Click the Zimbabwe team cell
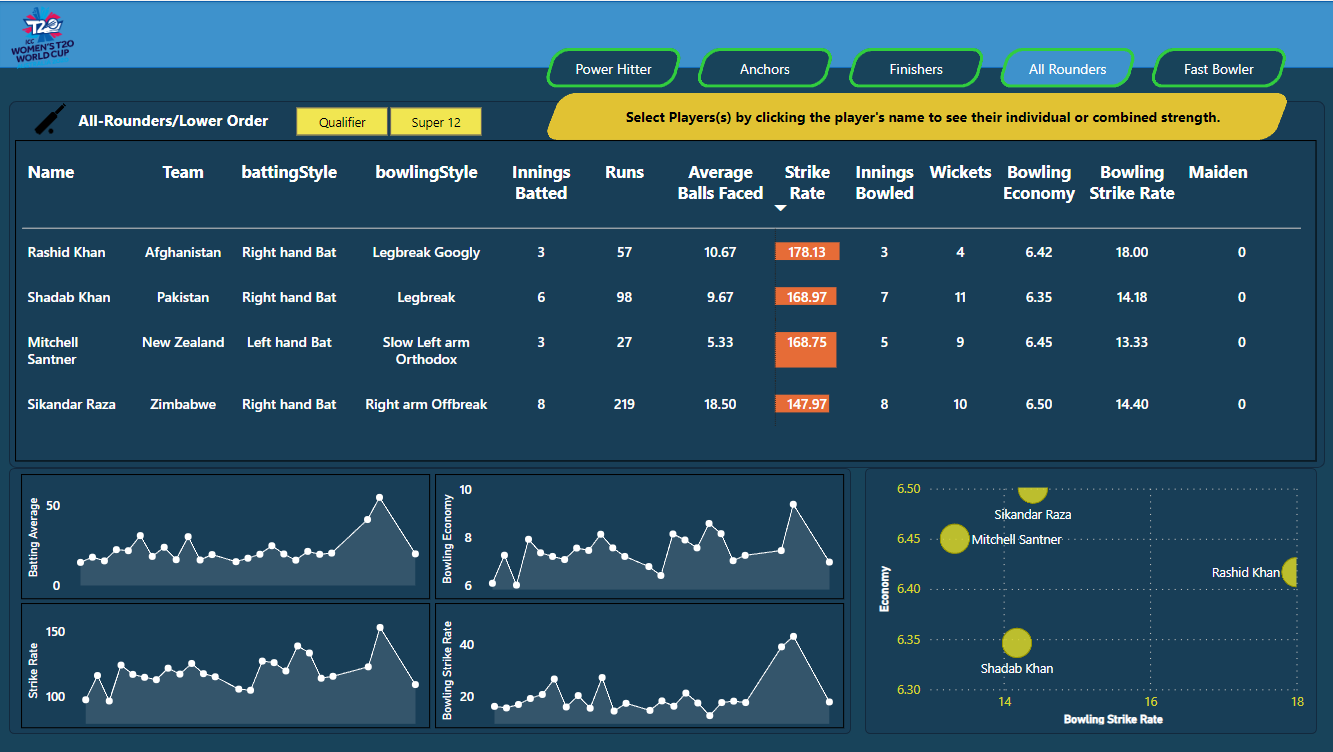 tap(183, 404)
